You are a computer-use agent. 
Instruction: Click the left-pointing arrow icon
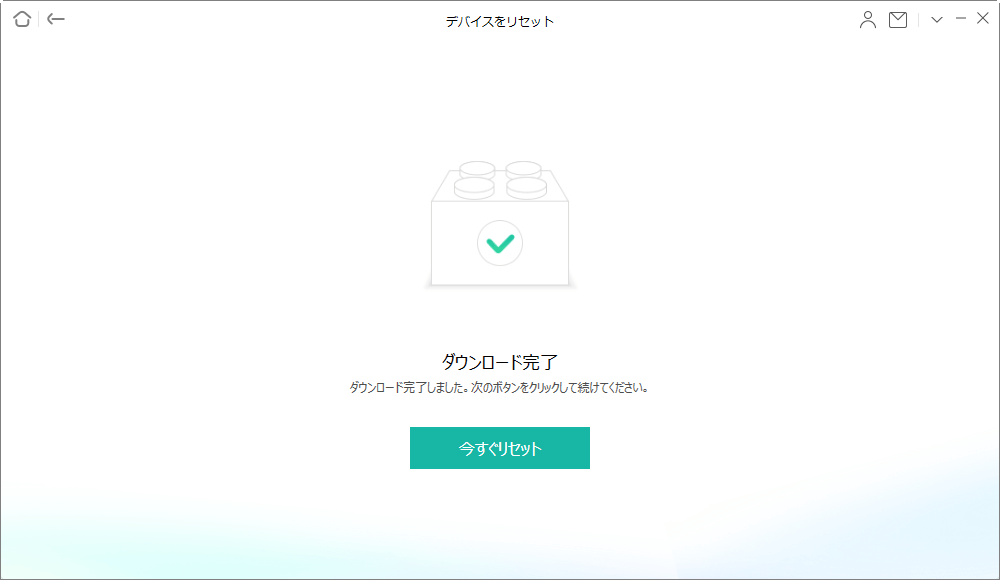tap(55, 18)
